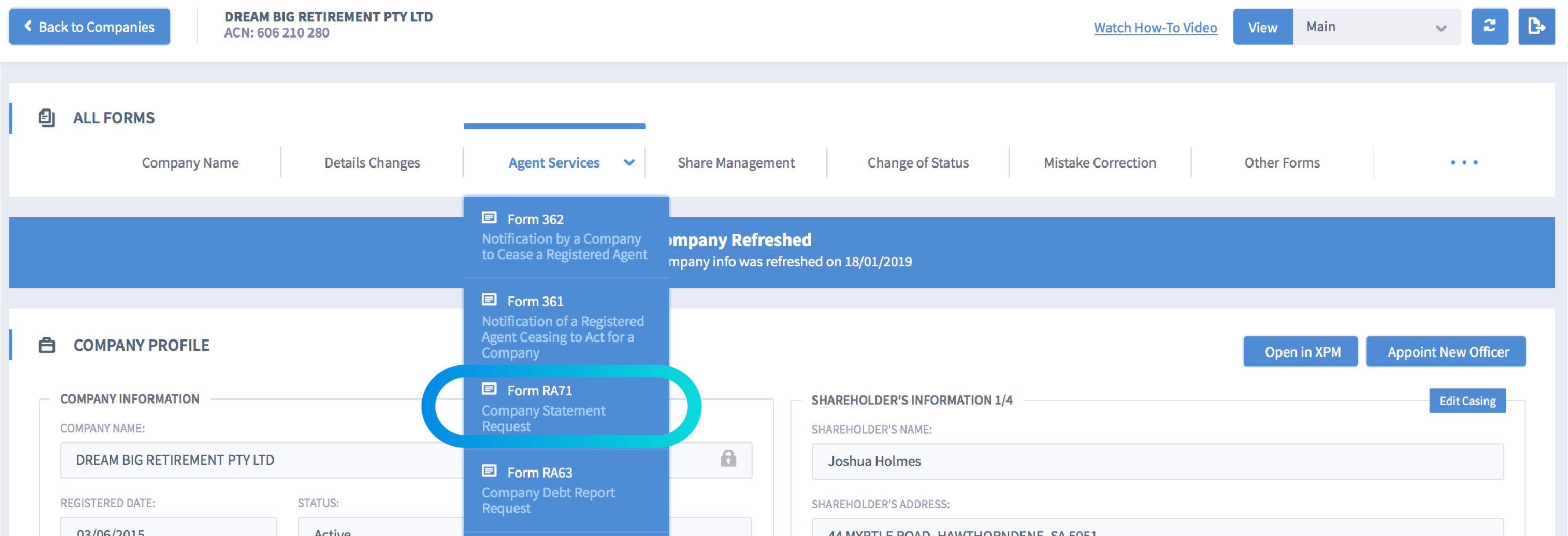Click the Form 361 document icon
Viewport: 1568px width, 536px height.
pos(489,300)
